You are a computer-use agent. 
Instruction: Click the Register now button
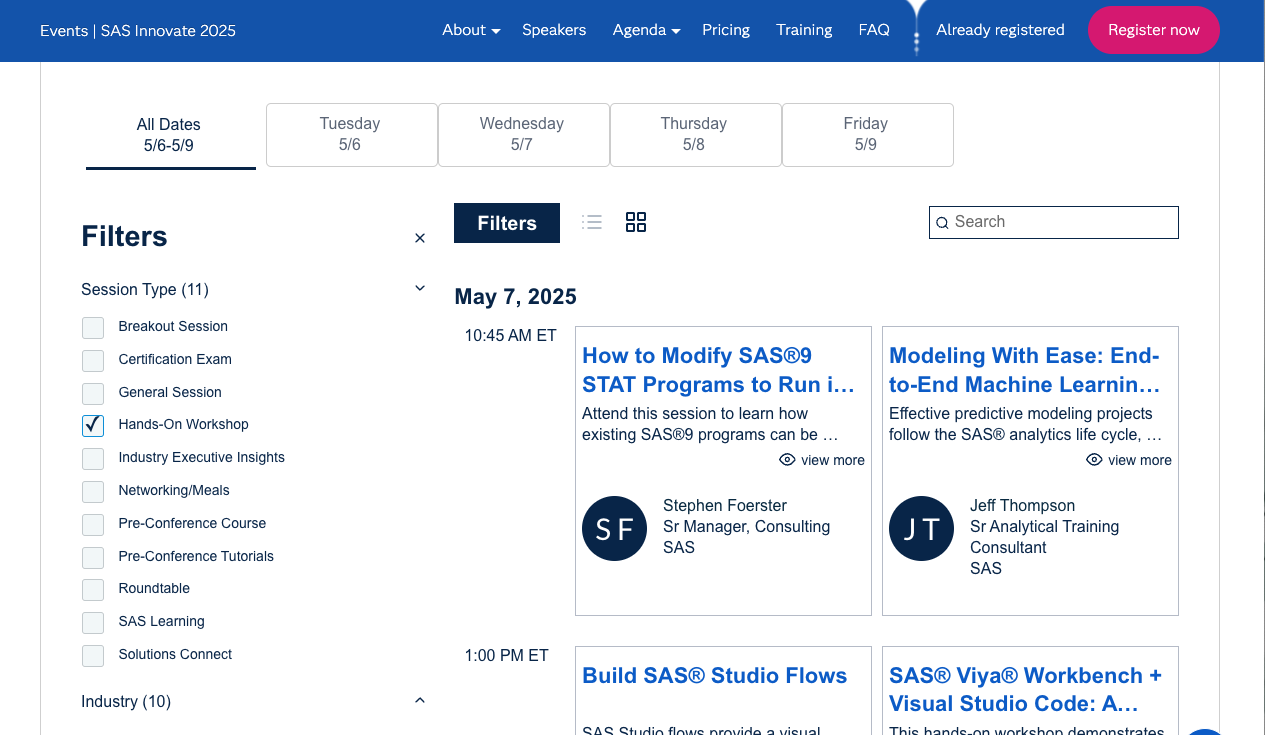1153,30
